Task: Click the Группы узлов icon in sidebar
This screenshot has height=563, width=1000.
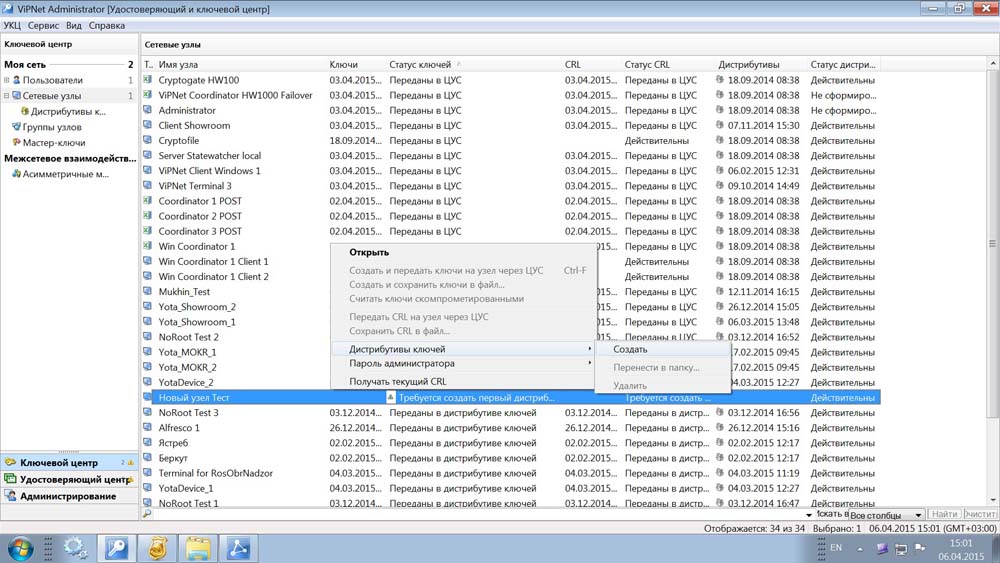Action: pos(17,126)
